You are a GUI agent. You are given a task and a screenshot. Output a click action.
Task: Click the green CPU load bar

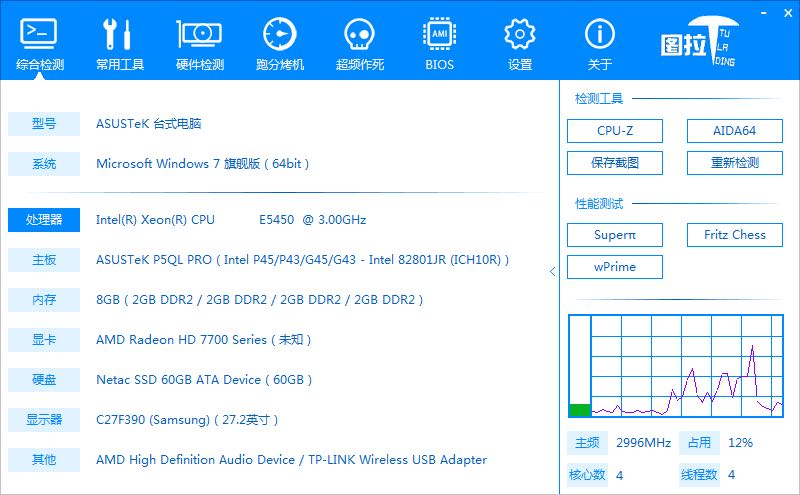coord(580,410)
